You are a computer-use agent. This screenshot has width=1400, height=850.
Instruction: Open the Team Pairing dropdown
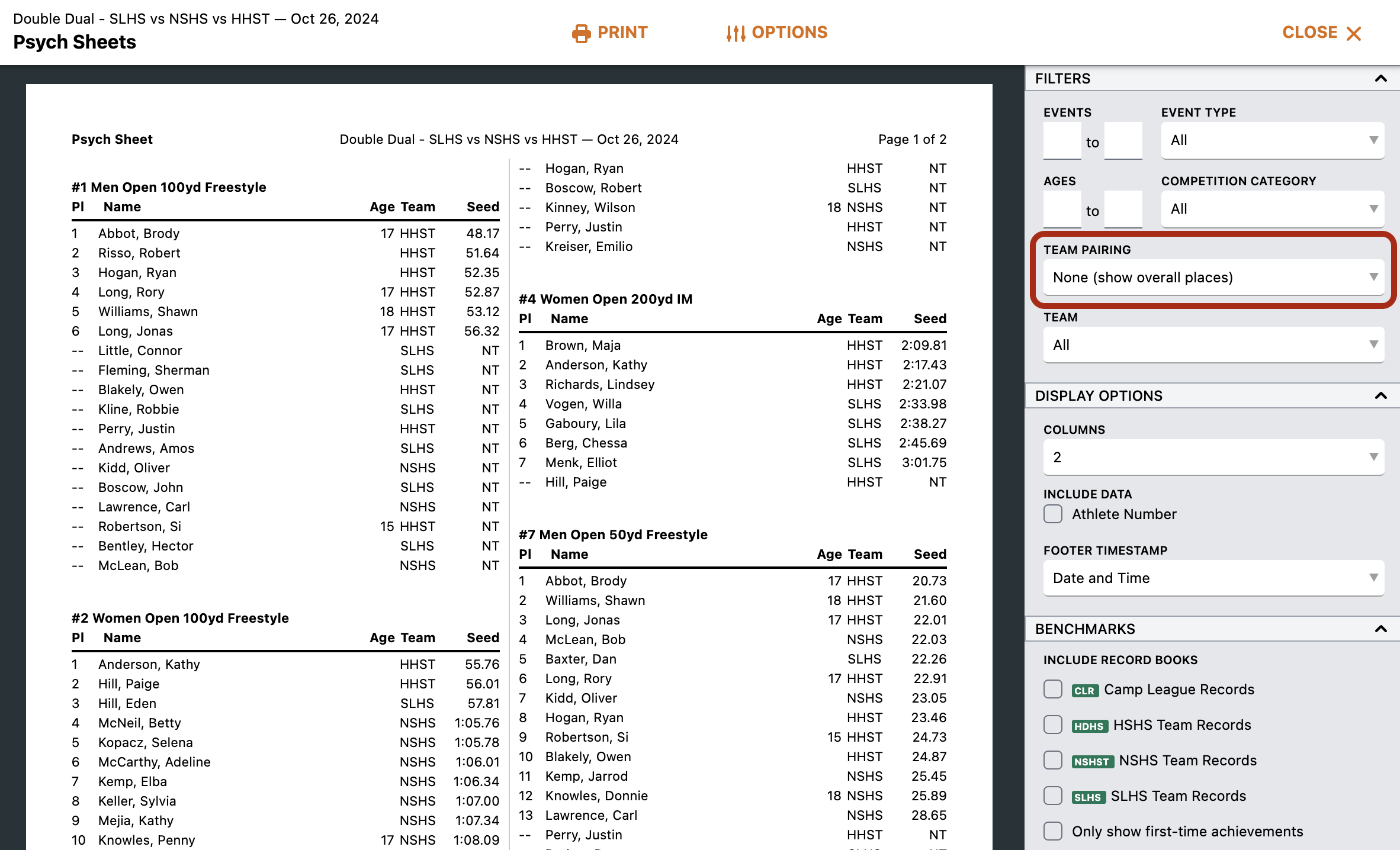pyautogui.click(x=1213, y=277)
